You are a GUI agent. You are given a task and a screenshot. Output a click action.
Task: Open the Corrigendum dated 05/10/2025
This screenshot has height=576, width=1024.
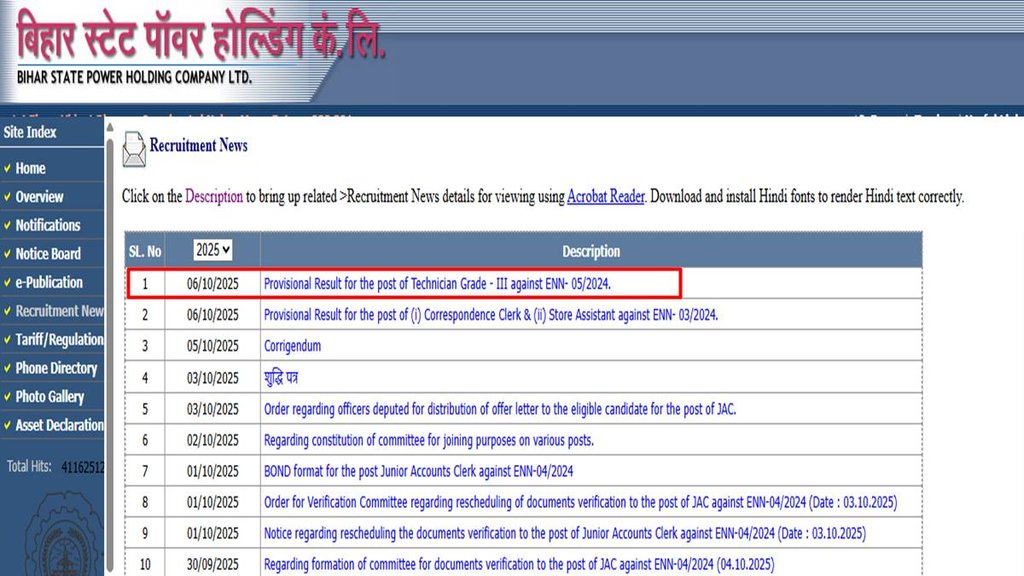(x=292, y=346)
